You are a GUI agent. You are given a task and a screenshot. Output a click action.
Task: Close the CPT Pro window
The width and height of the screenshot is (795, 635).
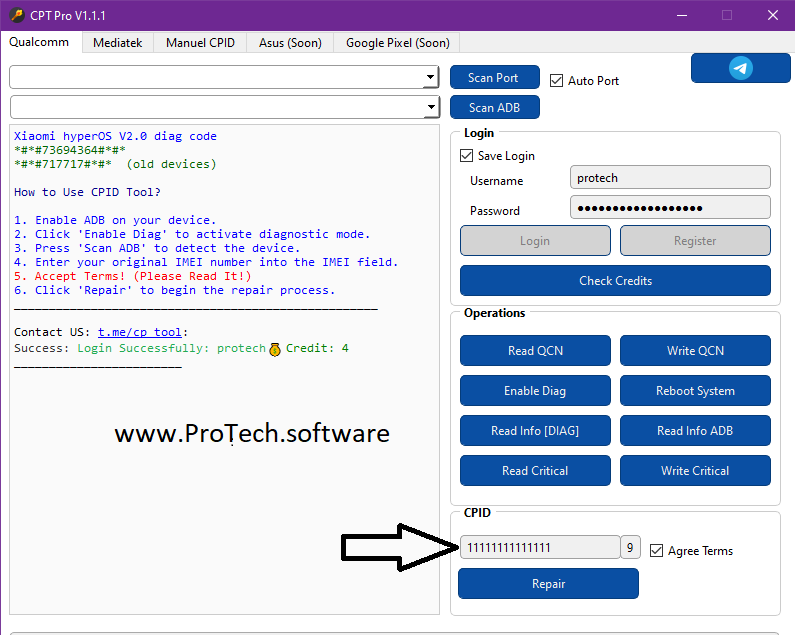tap(773, 15)
